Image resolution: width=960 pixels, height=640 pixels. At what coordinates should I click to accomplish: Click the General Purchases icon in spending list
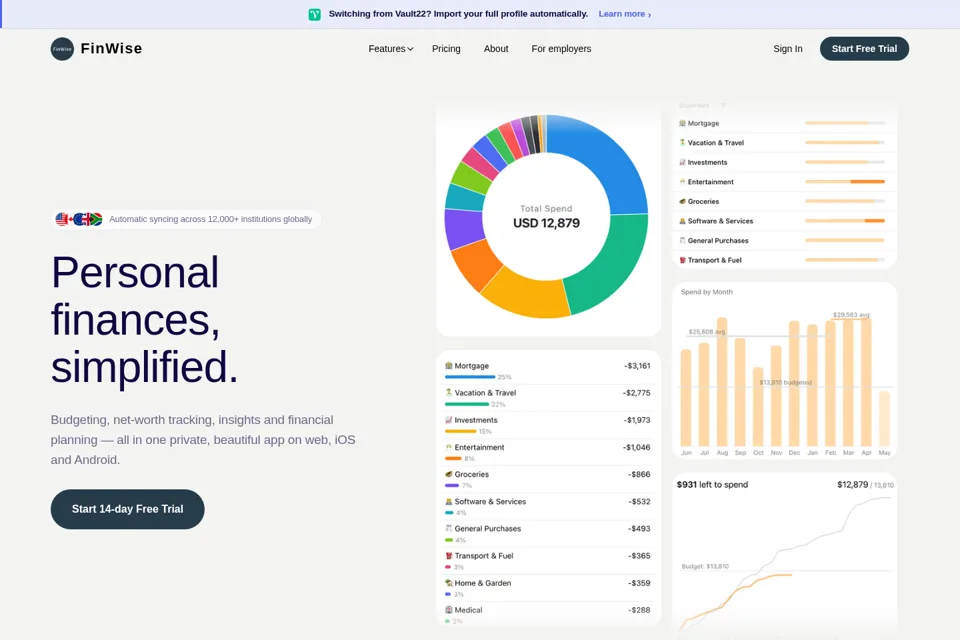tap(449, 529)
